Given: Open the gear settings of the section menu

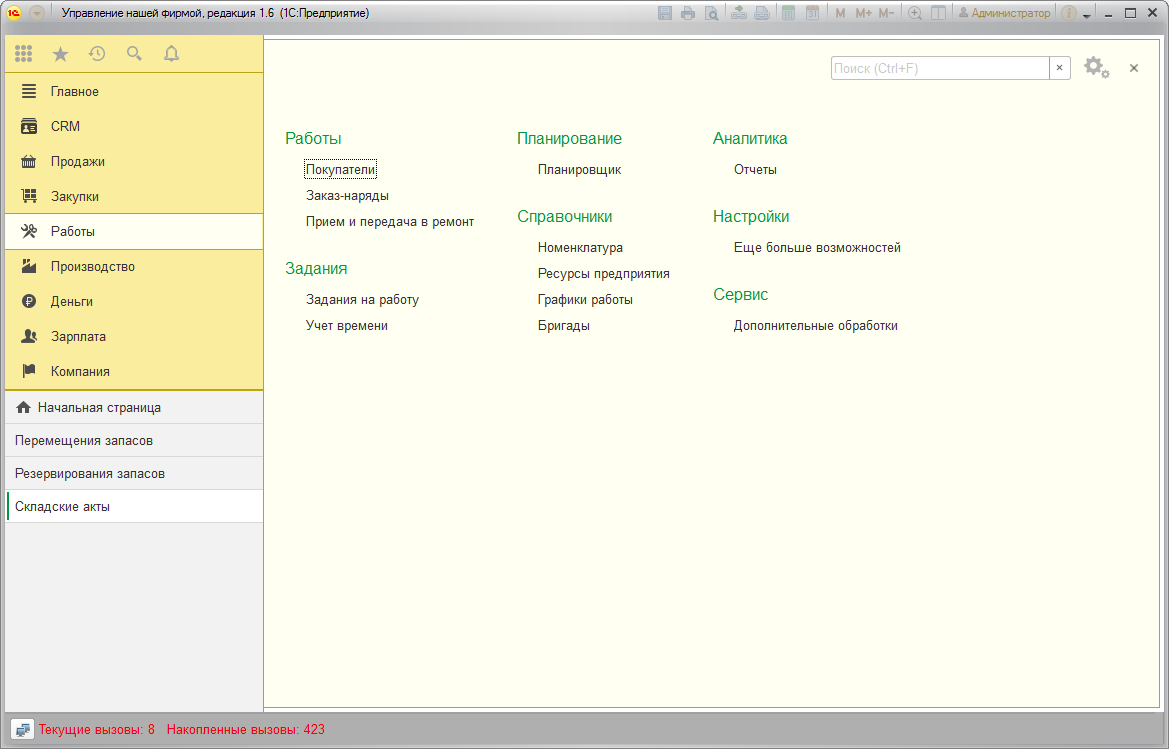Looking at the screenshot, I should click(x=1096, y=68).
